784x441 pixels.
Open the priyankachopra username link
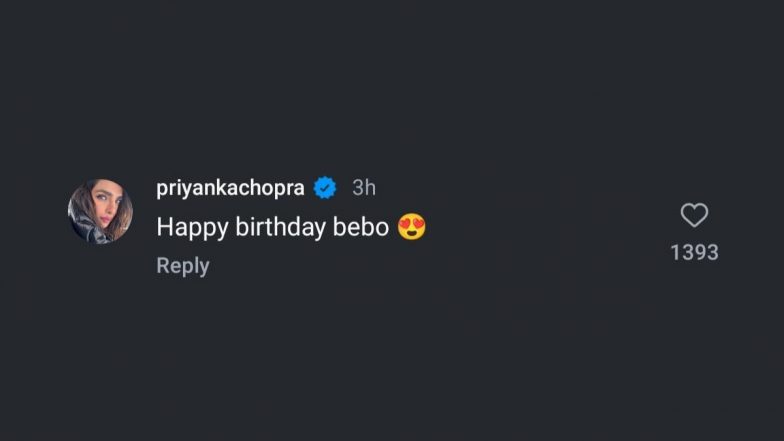[x=231, y=187]
